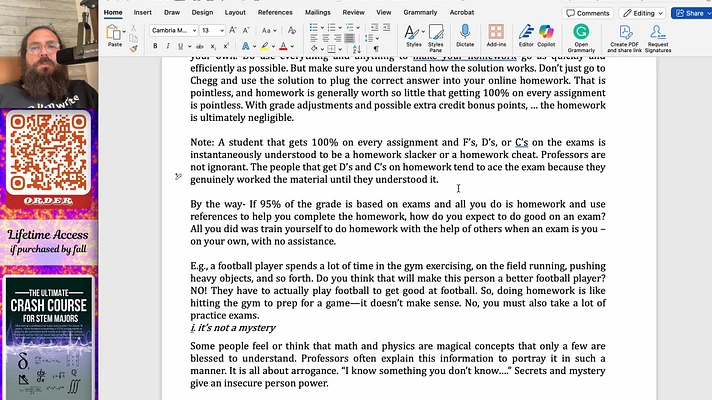Toggle underline formatting

click(x=180, y=46)
